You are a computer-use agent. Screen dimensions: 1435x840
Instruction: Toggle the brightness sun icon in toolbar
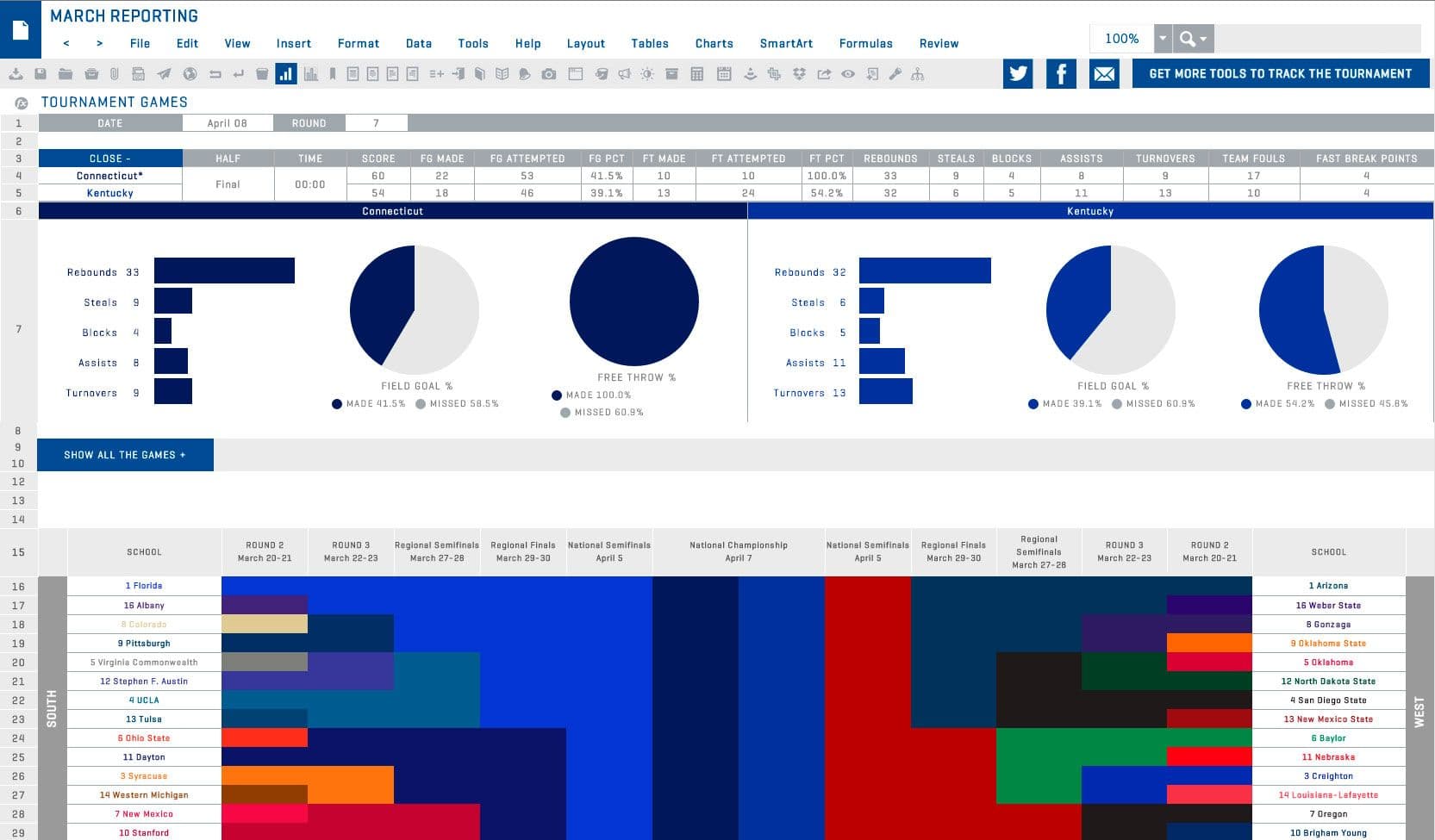[646, 74]
